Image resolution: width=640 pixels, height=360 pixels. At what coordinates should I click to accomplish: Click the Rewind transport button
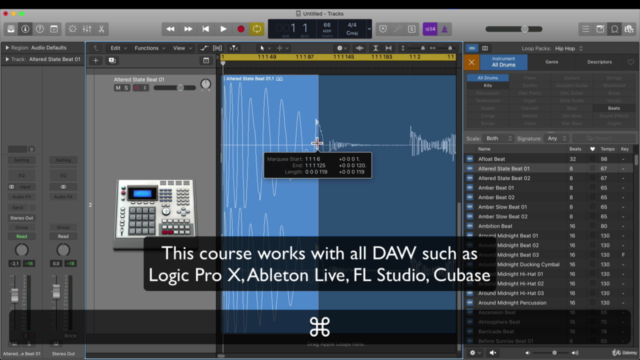click(x=170, y=29)
